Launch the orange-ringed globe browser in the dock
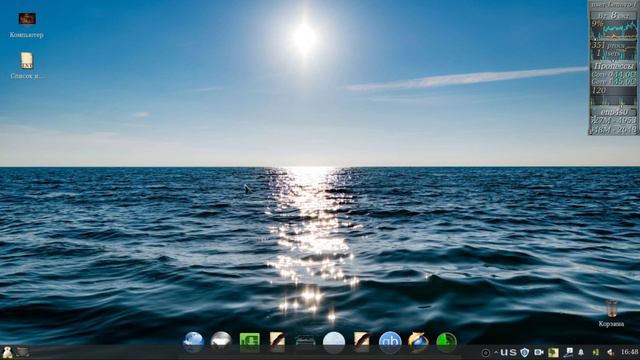Viewport: 640px width, 360px height. (418, 342)
